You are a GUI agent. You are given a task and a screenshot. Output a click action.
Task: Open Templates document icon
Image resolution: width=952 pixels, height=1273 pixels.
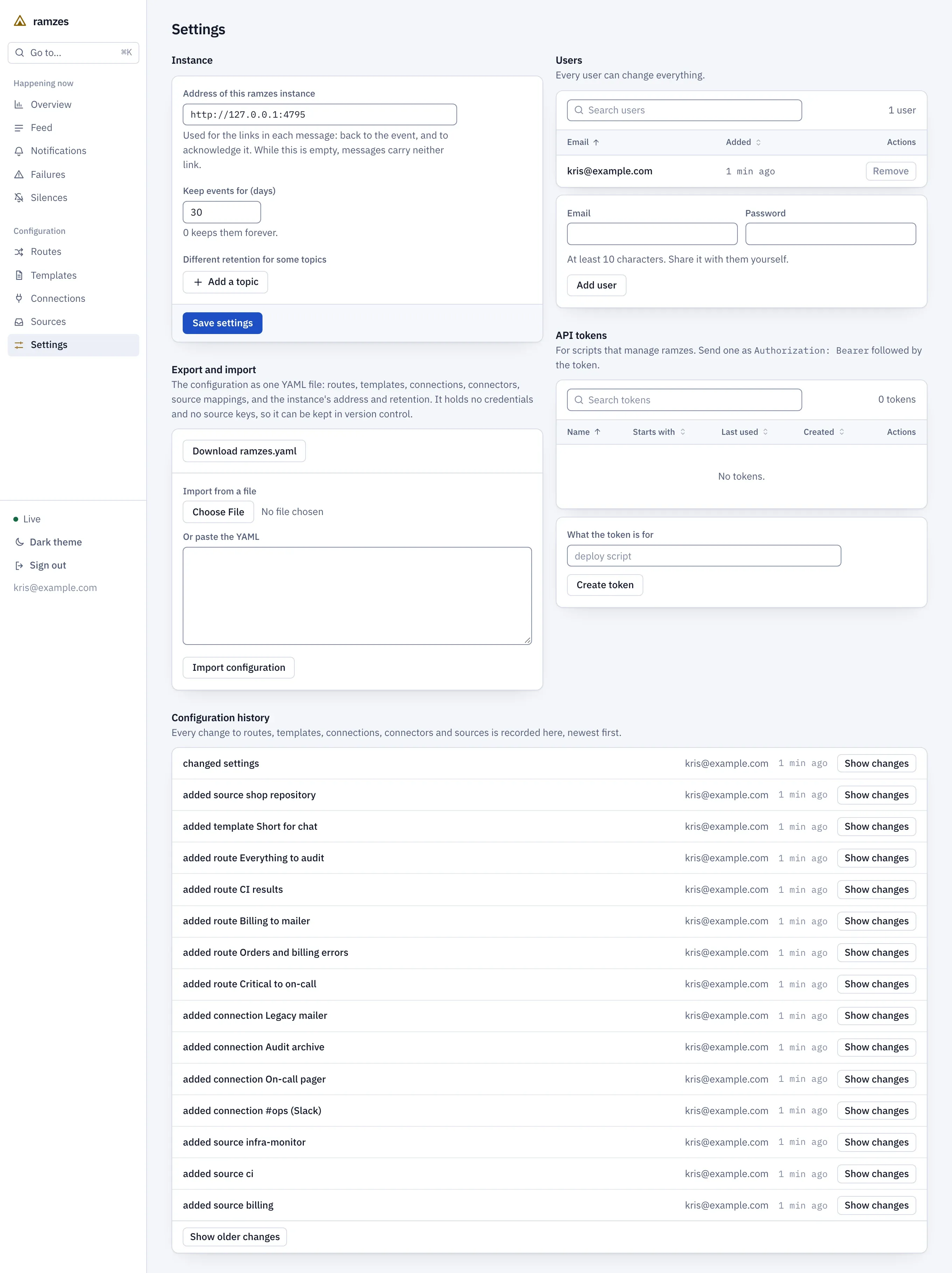point(19,275)
